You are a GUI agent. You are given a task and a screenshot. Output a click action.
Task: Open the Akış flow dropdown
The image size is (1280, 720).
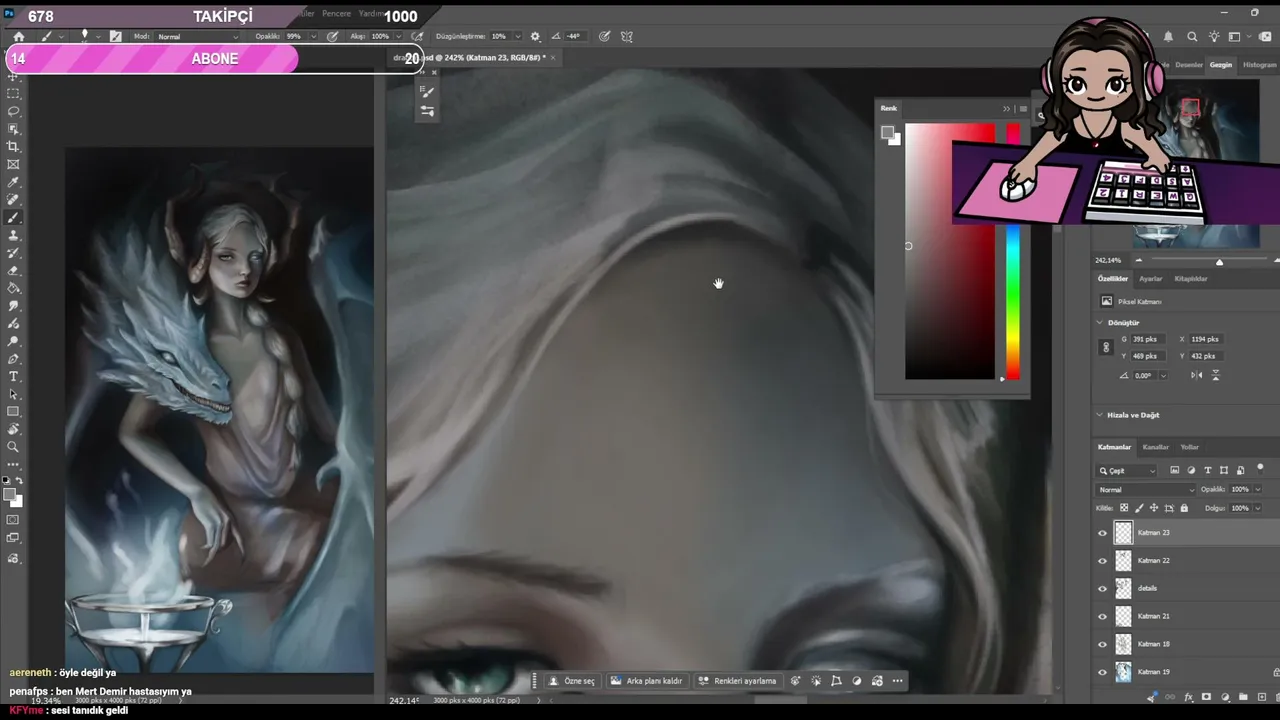coord(399,36)
